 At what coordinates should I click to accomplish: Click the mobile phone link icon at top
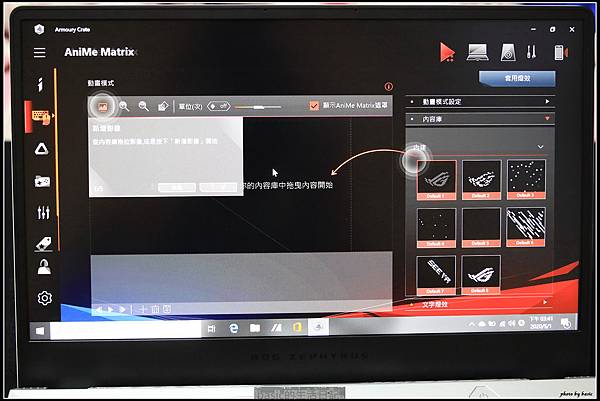(561, 52)
